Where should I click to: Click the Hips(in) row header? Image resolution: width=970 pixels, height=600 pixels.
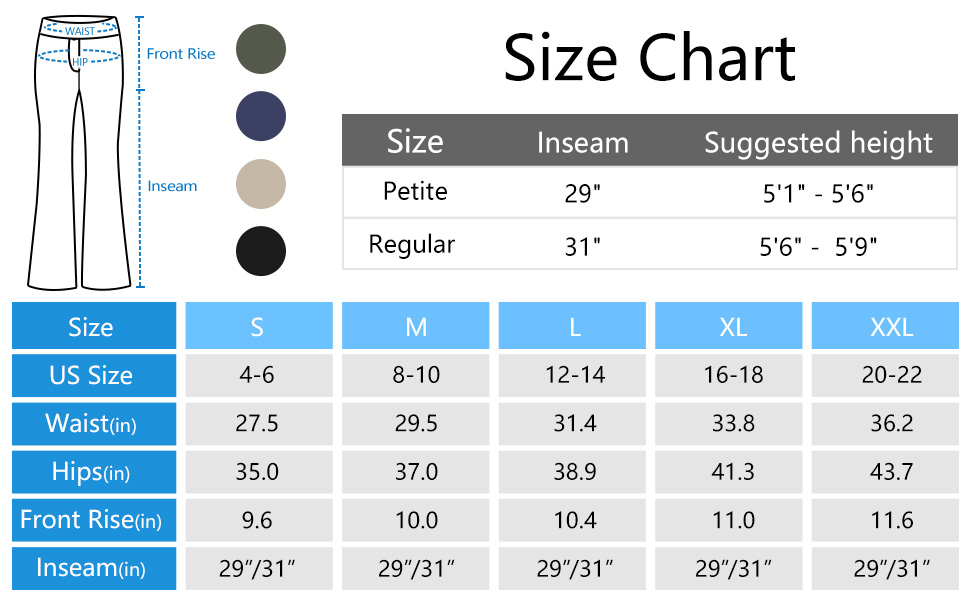92,472
